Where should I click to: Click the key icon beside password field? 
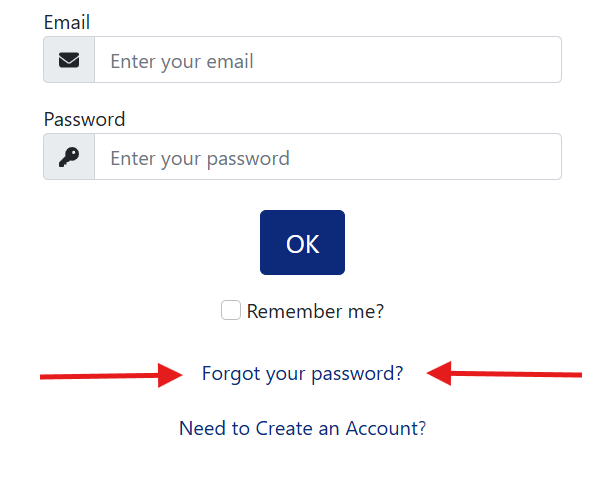(69, 158)
